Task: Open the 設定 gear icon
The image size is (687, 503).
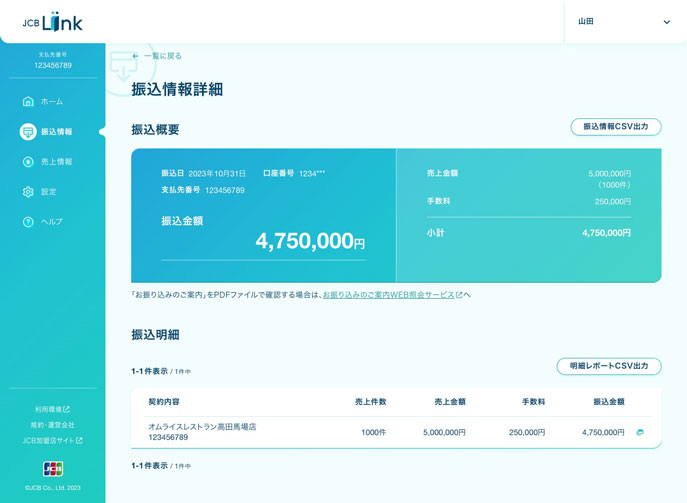Action: (x=28, y=192)
